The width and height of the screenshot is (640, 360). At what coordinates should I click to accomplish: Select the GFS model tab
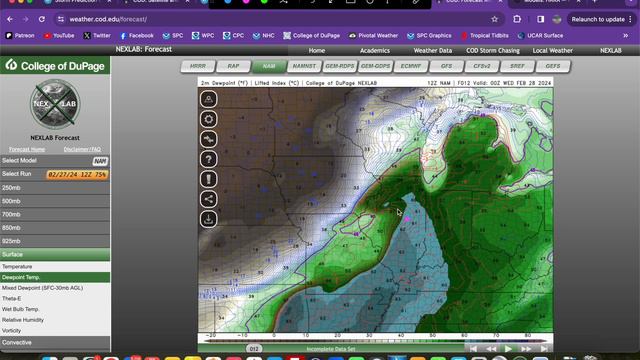pos(447,66)
